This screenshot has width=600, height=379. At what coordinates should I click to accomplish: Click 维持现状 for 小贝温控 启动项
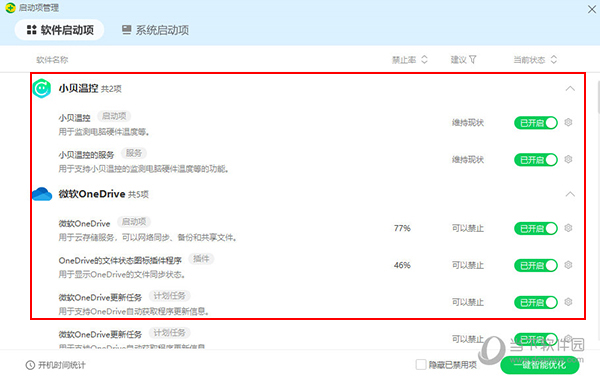[468, 123]
